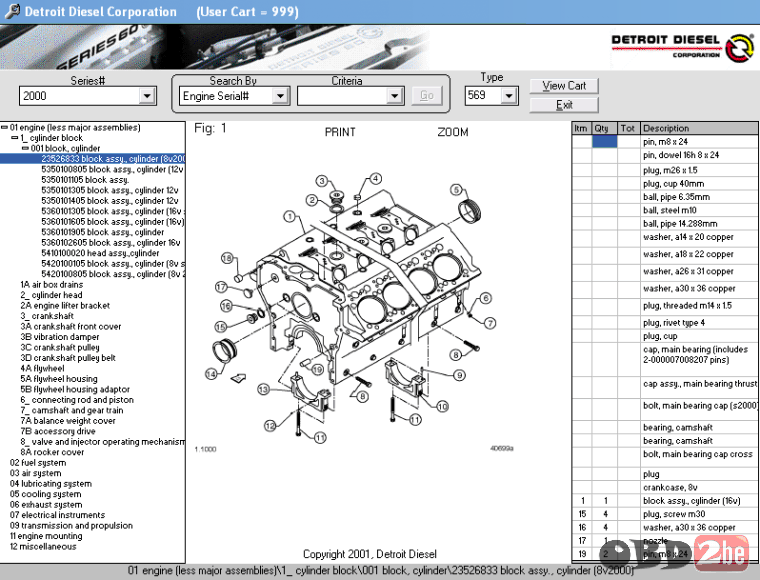
Task: Open the Search By dropdown arrow
Action: [280, 96]
